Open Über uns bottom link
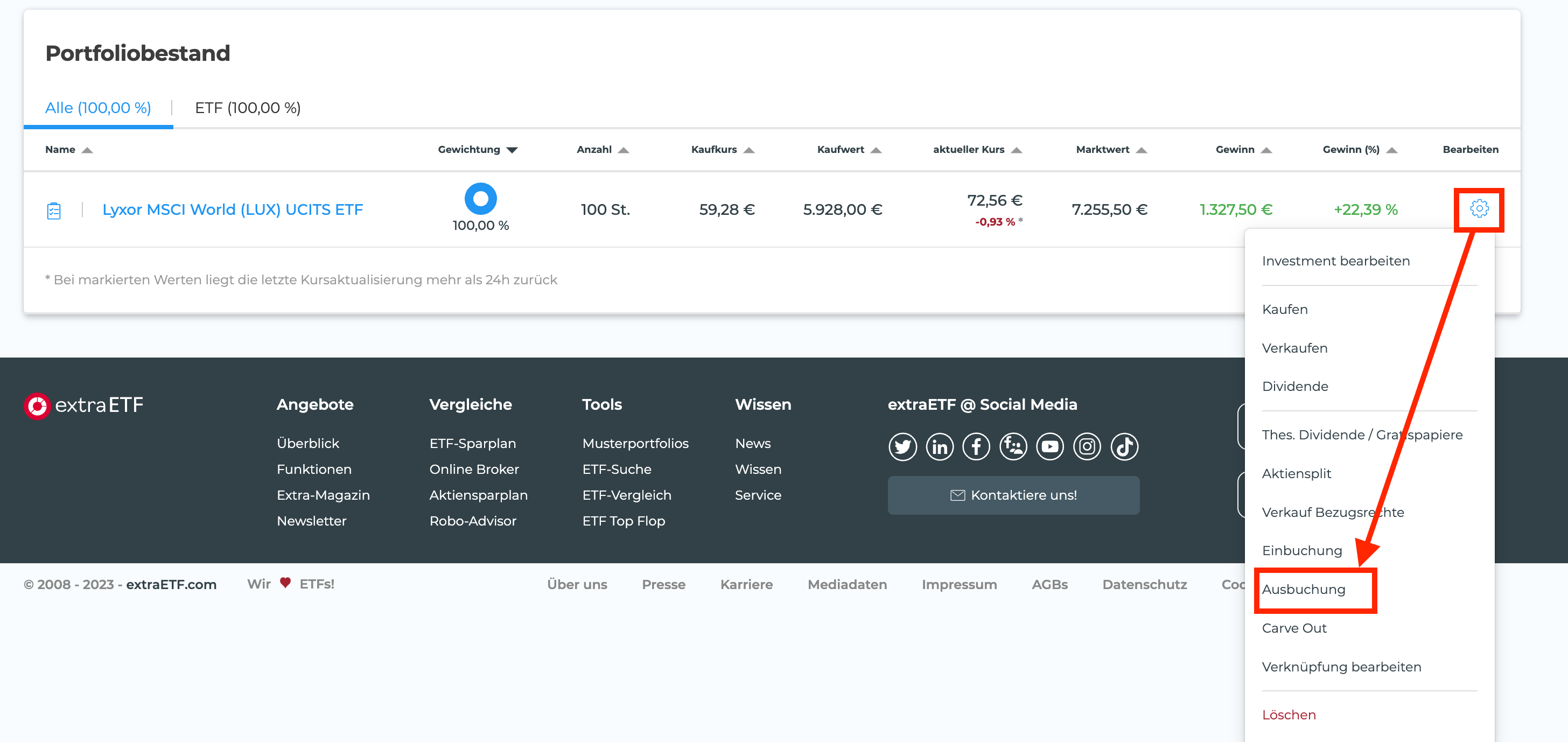1568x742 pixels. pyautogui.click(x=577, y=585)
